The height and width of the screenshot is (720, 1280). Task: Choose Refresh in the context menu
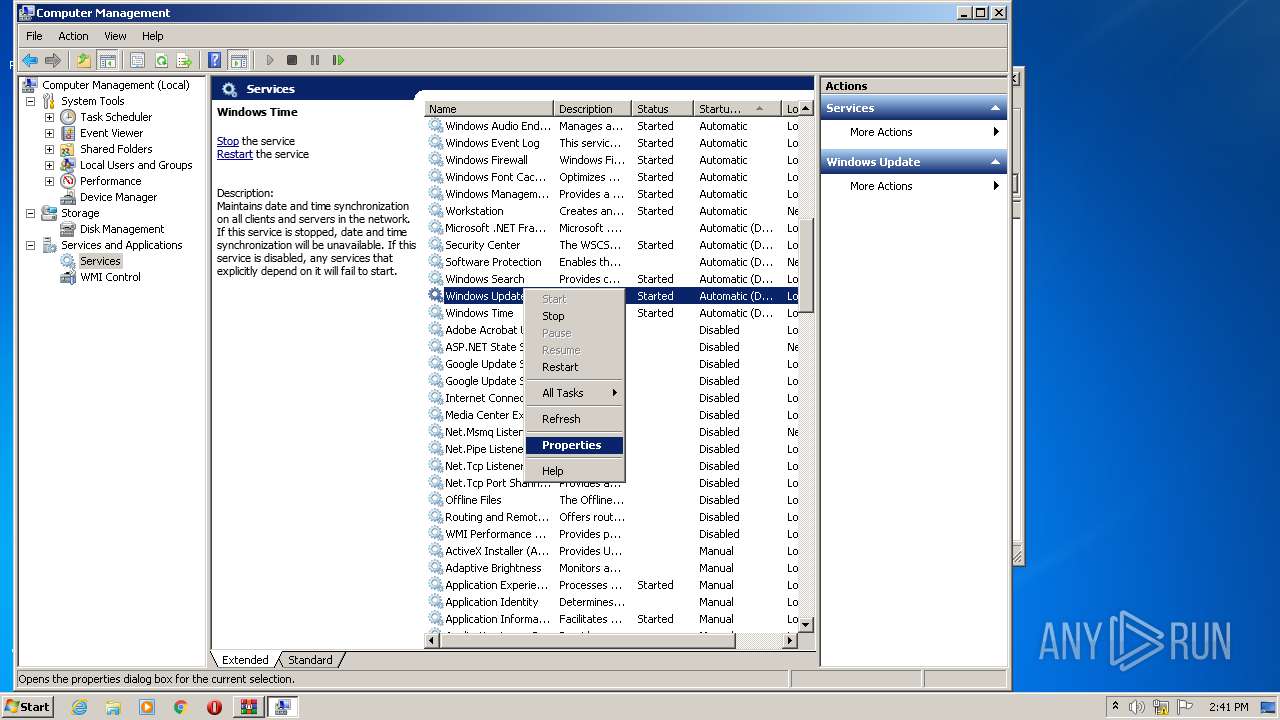[x=574, y=419]
